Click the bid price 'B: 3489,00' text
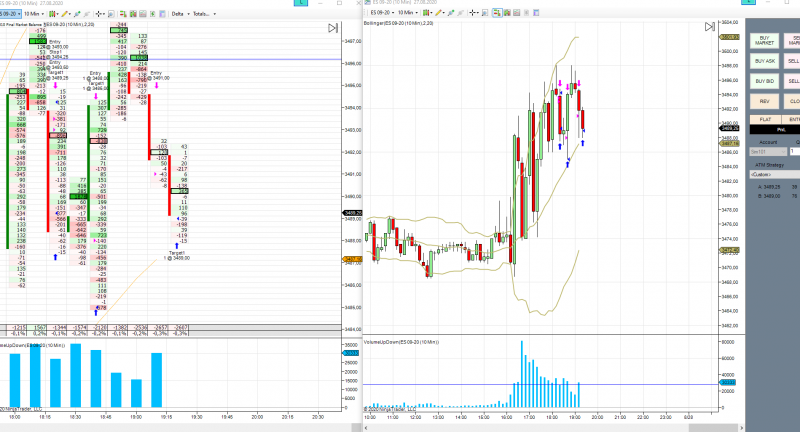This screenshot has height=432, width=800. pyautogui.click(x=769, y=196)
